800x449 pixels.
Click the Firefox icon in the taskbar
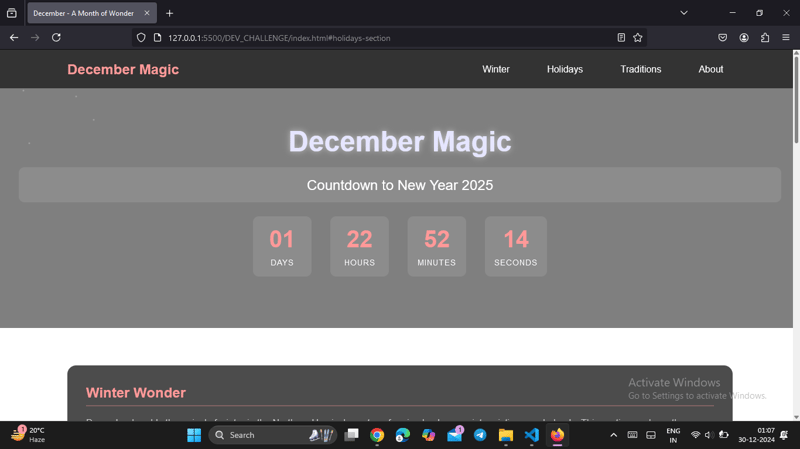557,435
